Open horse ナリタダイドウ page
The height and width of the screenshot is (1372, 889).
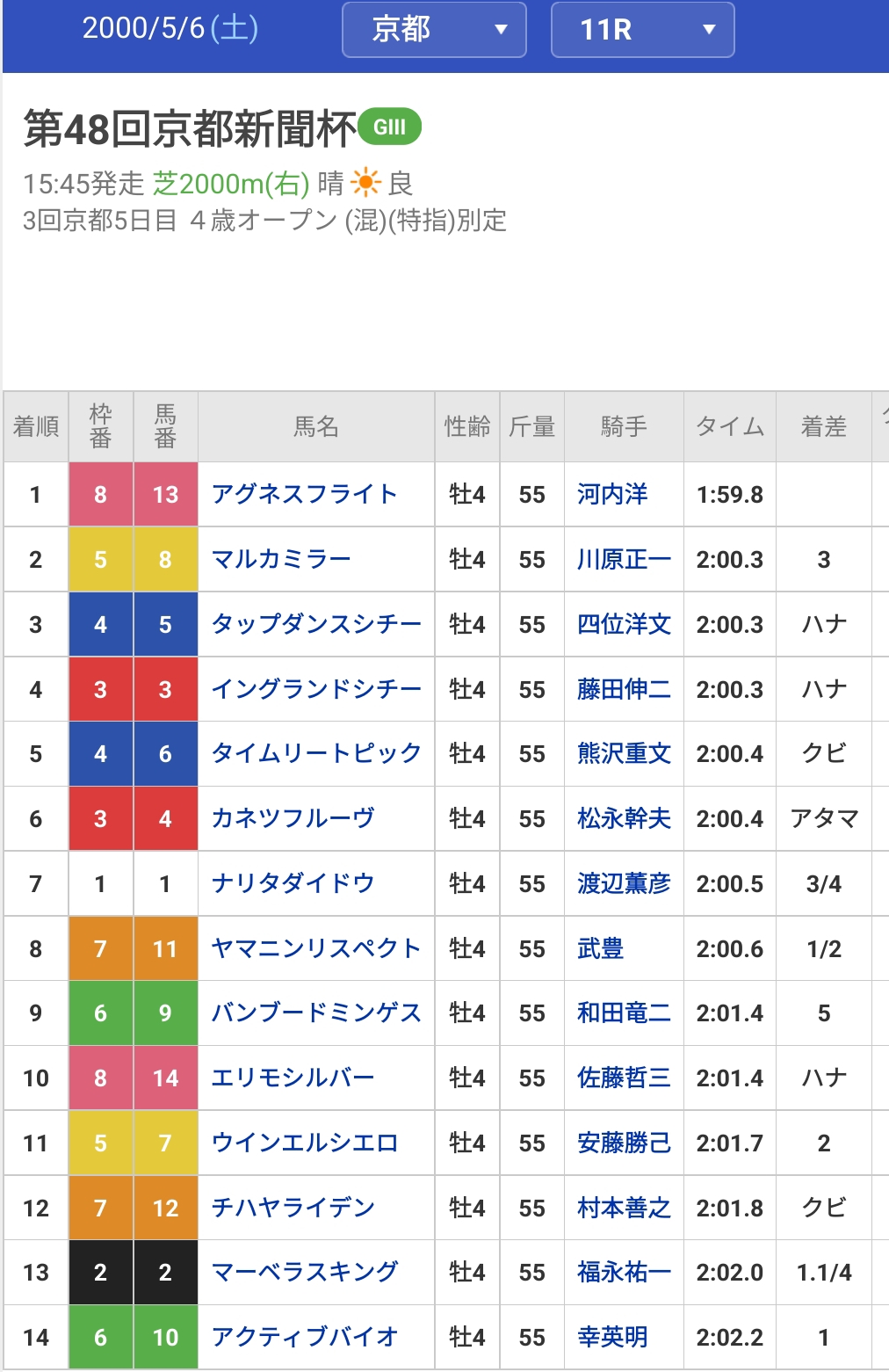pyautogui.click(x=293, y=884)
